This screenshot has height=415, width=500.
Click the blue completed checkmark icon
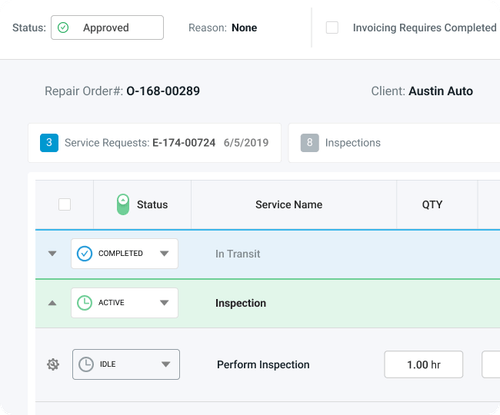point(84,254)
